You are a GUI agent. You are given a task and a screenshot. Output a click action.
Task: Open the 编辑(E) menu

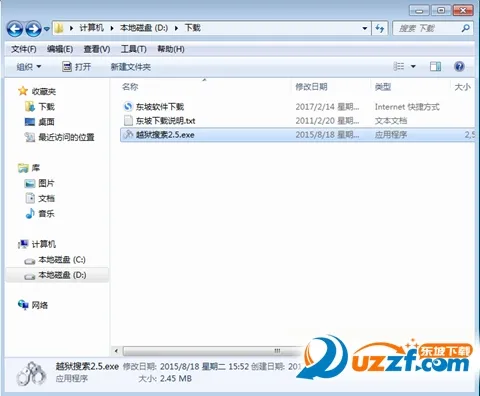click(60, 49)
